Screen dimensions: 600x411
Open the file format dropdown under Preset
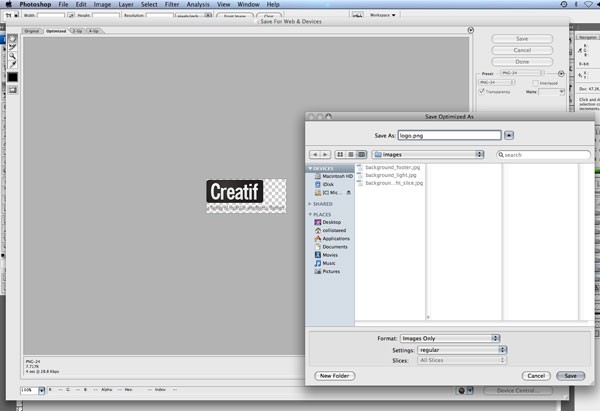coord(497,82)
